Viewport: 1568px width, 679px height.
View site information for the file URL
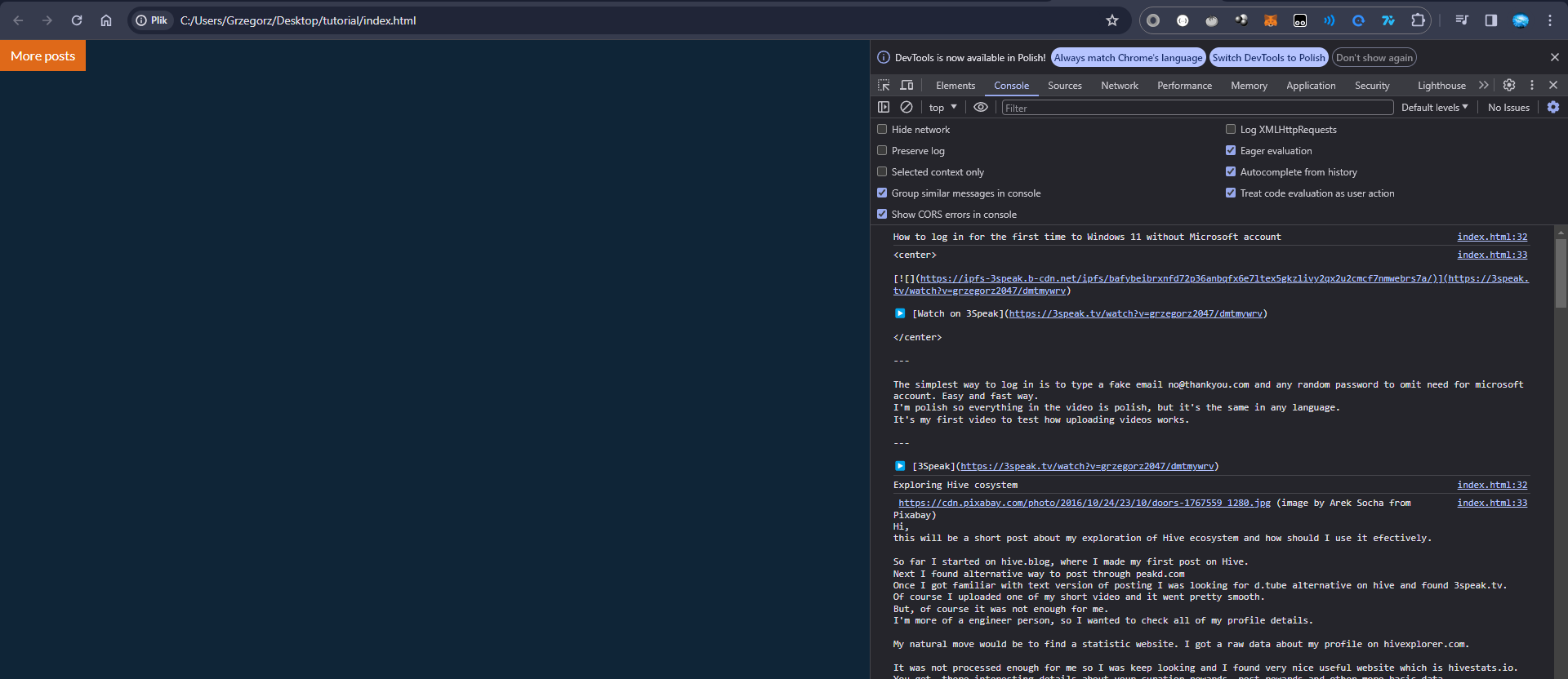point(152,20)
